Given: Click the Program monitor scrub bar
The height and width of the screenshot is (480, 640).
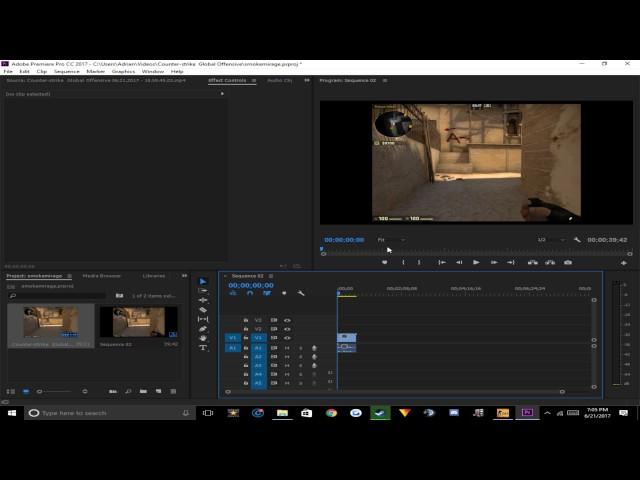Looking at the screenshot, I should coord(476,253).
